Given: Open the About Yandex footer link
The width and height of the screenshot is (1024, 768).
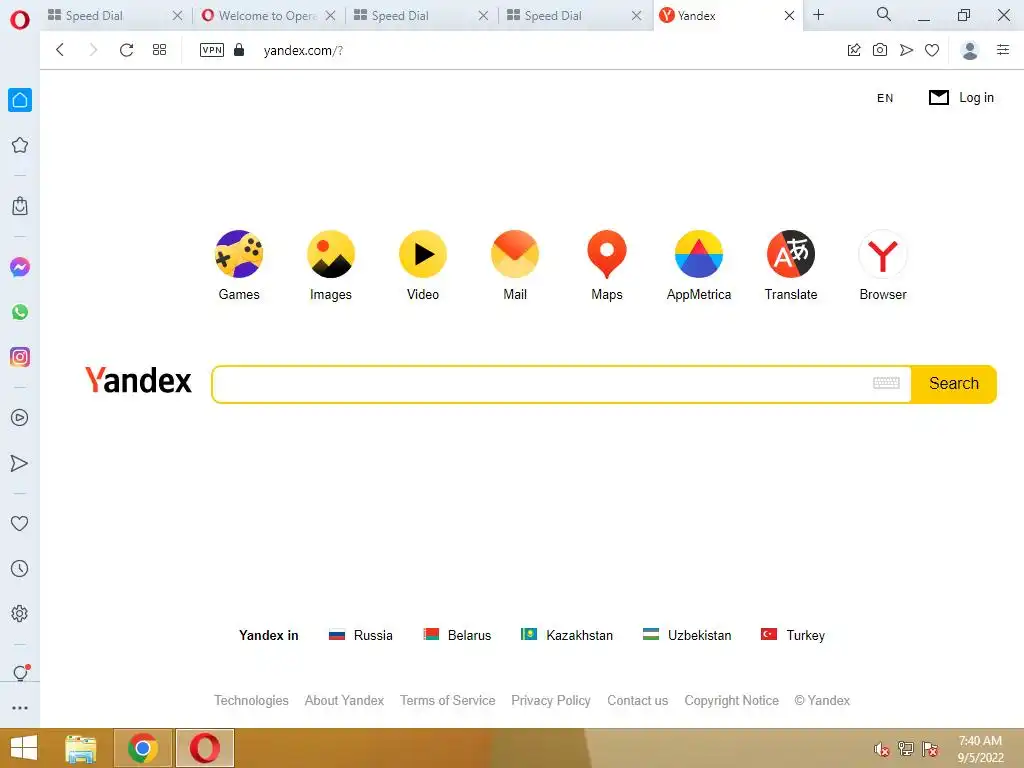Looking at the screenshot, I should (344, 700).
